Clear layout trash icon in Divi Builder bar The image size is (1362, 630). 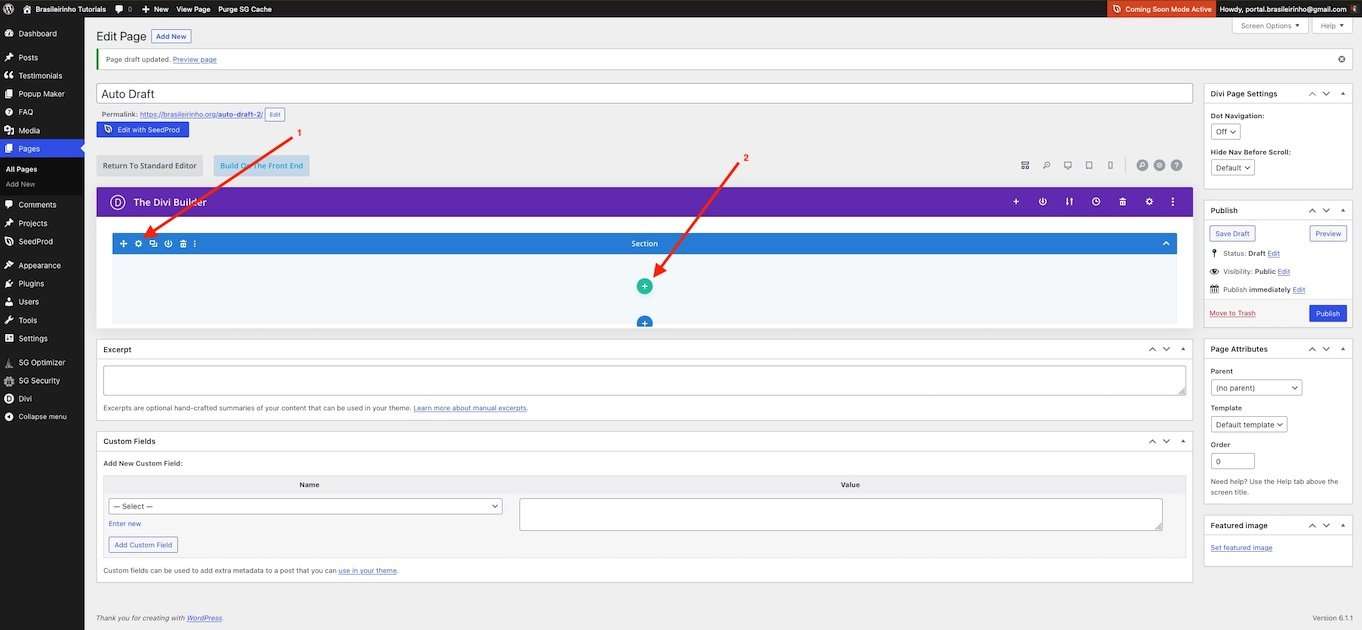[x=1122, y=202]
